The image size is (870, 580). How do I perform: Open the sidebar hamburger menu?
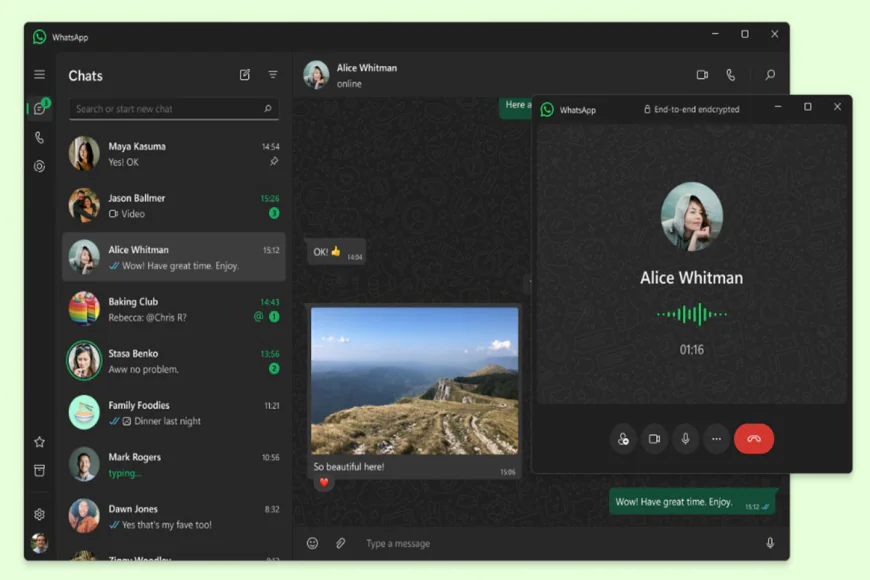click(x=38, y=74)
